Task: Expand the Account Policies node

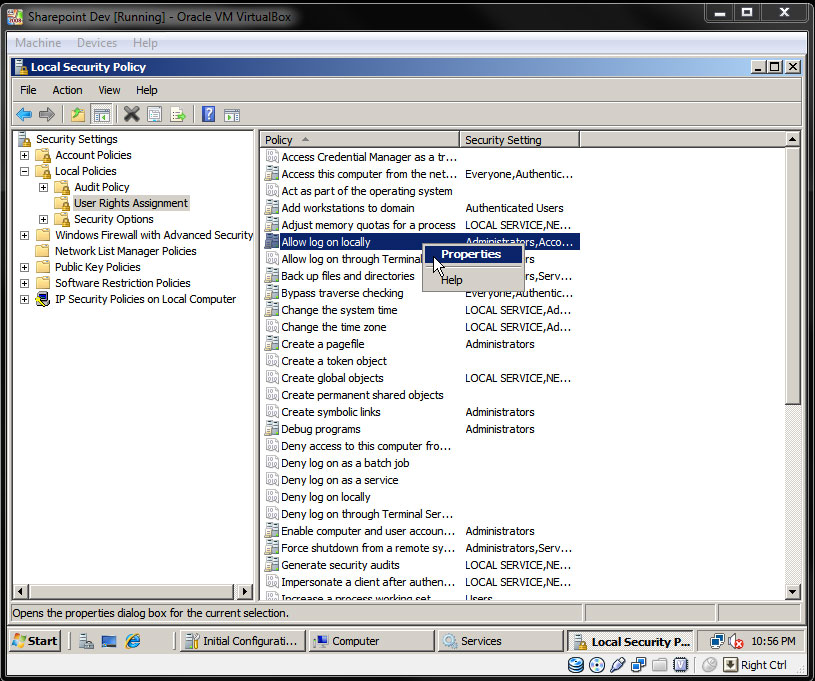Action: point(24,155)
